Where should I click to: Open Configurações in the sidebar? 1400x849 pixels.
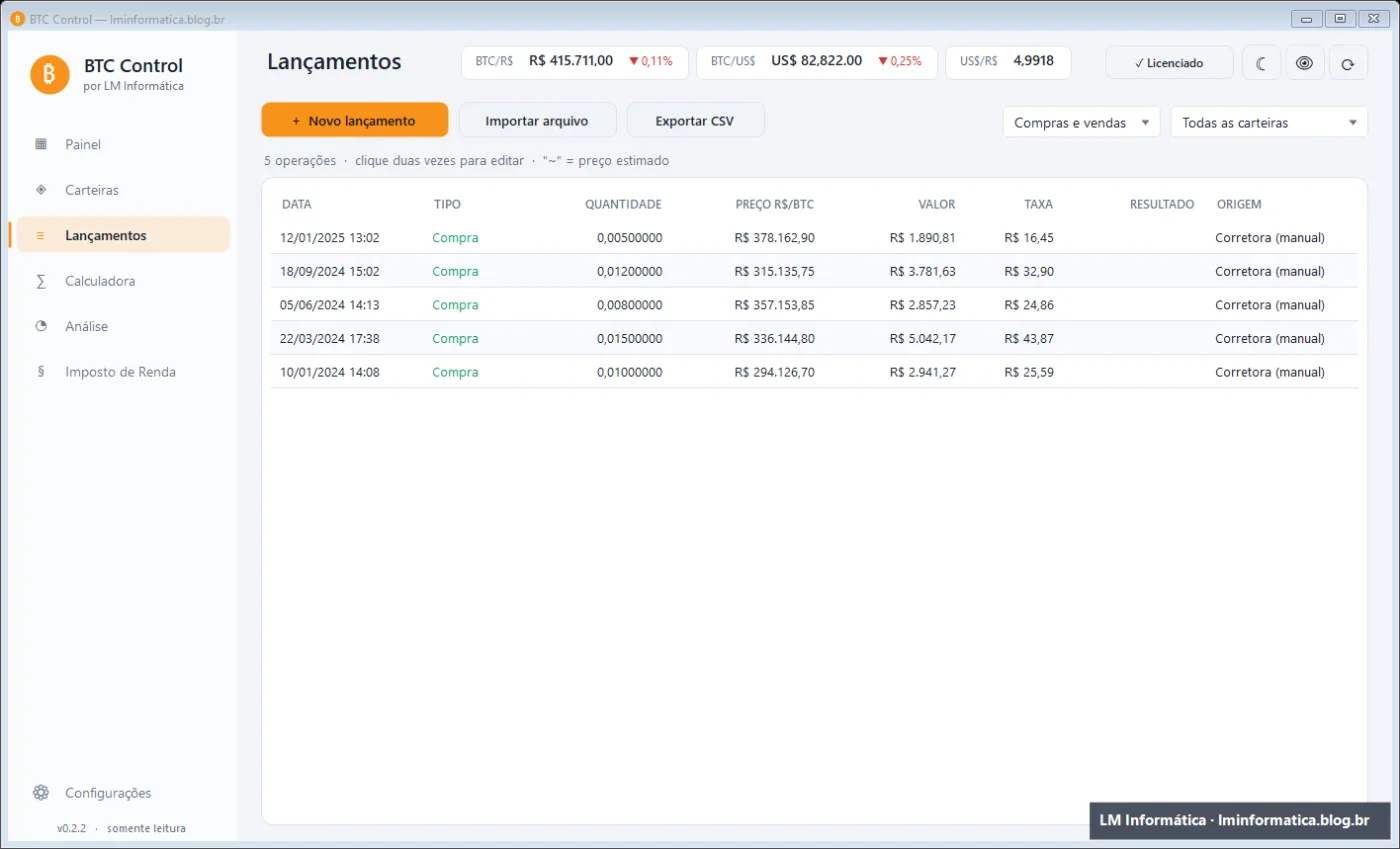pyautogui.click(x=123, y=793)
